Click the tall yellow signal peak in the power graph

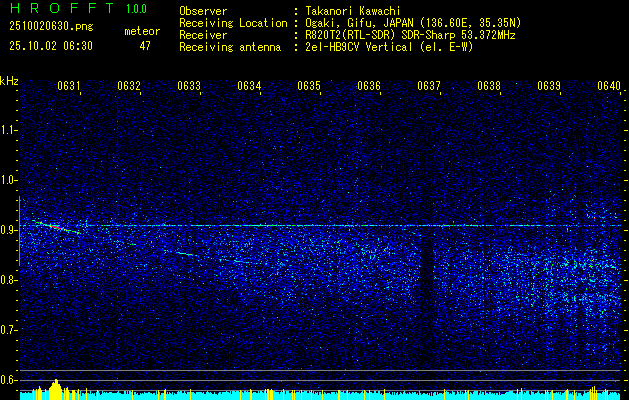tap(56, 389)
